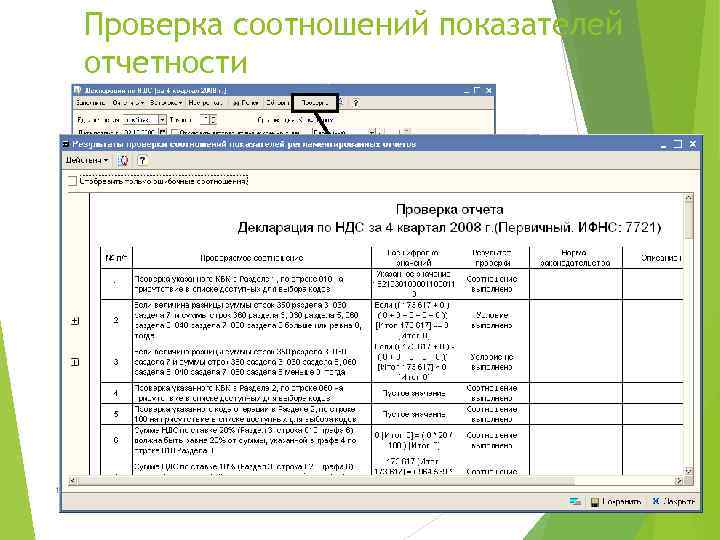The image size is (720, 540).
Task: Click icon left of Сохранить button
Action: pos(575,501)
